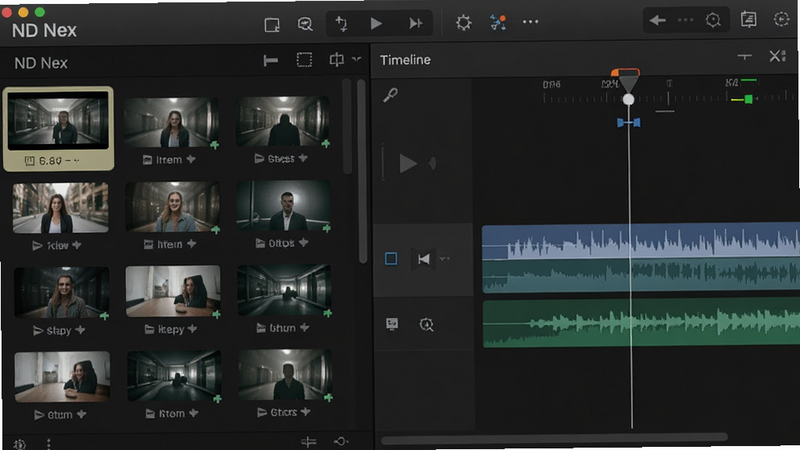Click the zoom clock icon beside green track
Viewport: 800px width, 450px height.
pos(426,324)
